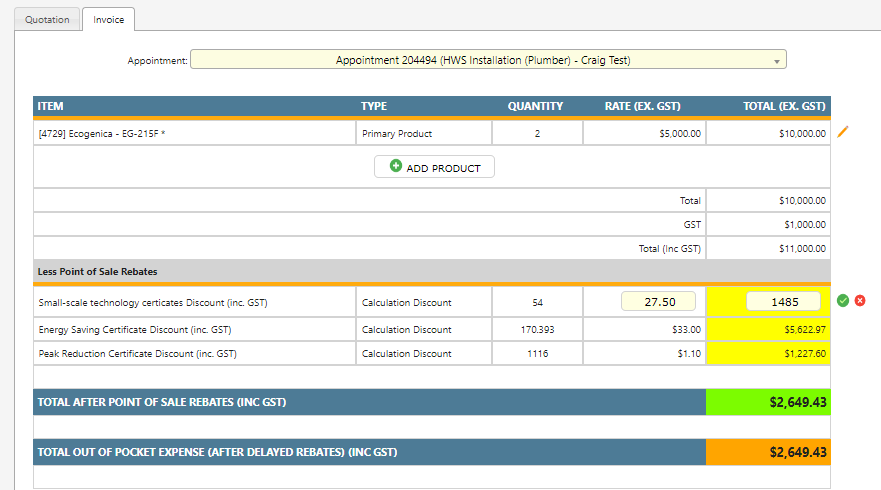Click the green $2,649.43 total after rebates

click(767, 402)
